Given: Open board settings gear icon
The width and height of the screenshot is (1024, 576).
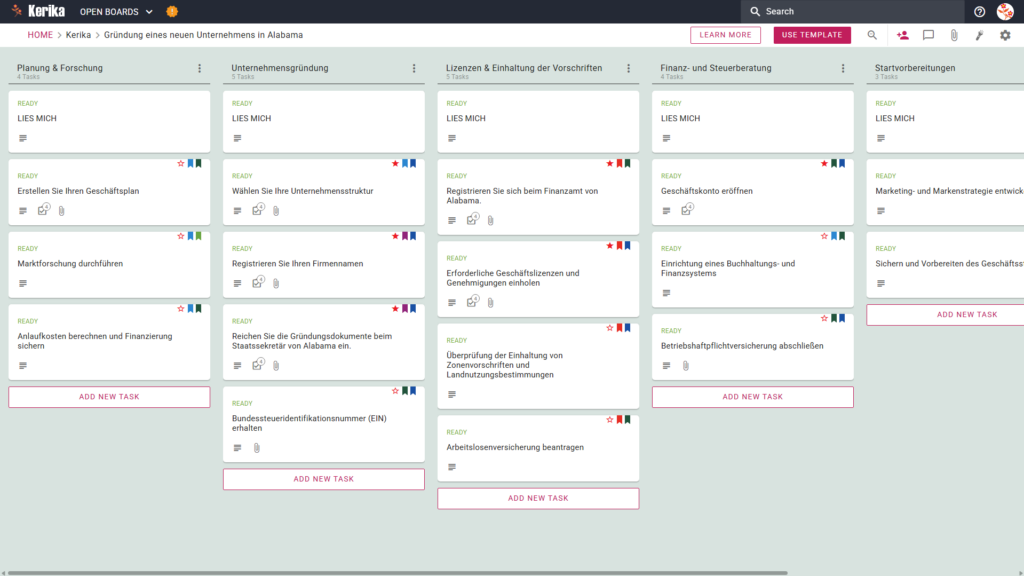Looking at the screenshot, I should [x=1005, y=35].
